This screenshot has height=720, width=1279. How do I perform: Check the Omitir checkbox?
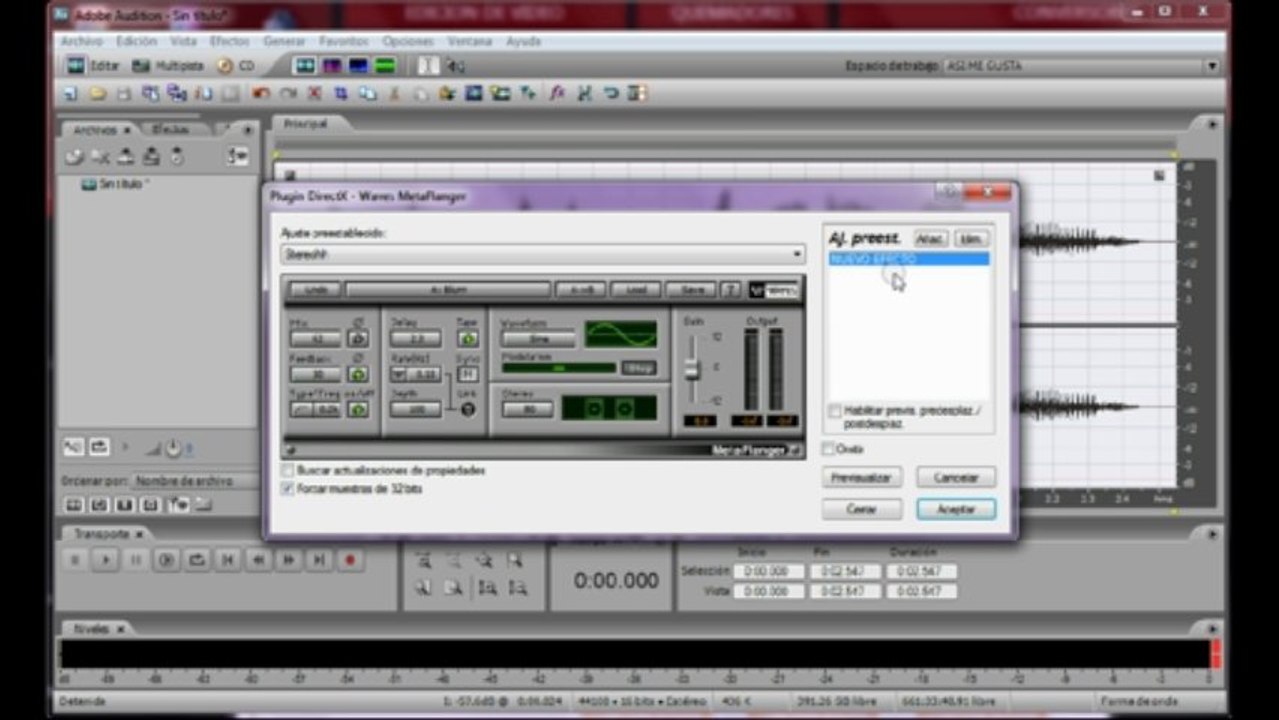[x=828, y=449]
